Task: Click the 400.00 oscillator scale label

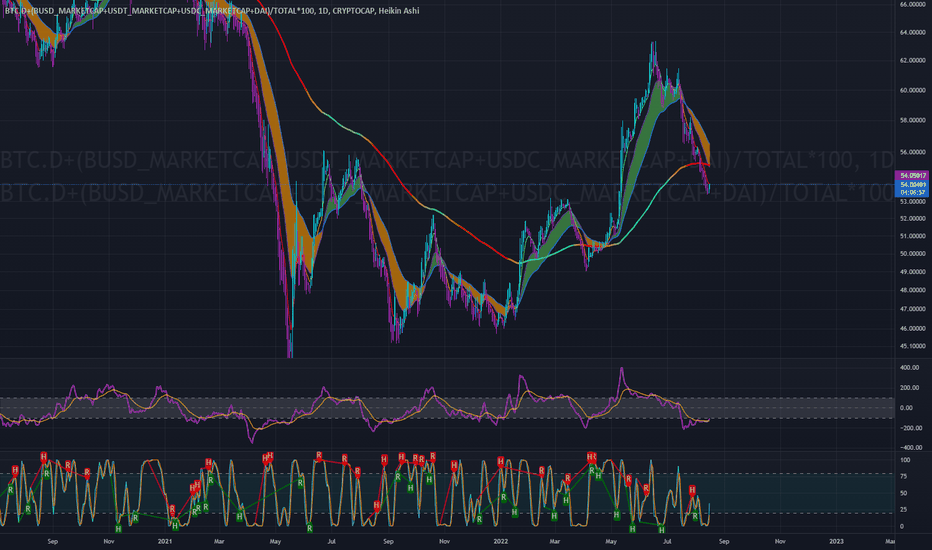Action: (910, 368)
